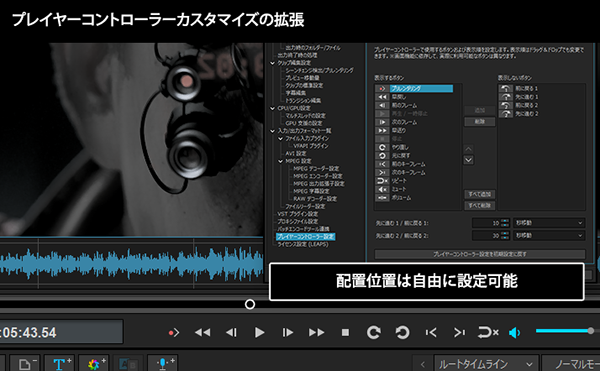Screen dimensions: 600x371
Task: Click the 削除 button between the lists
Action: click(x=480, y=122)
